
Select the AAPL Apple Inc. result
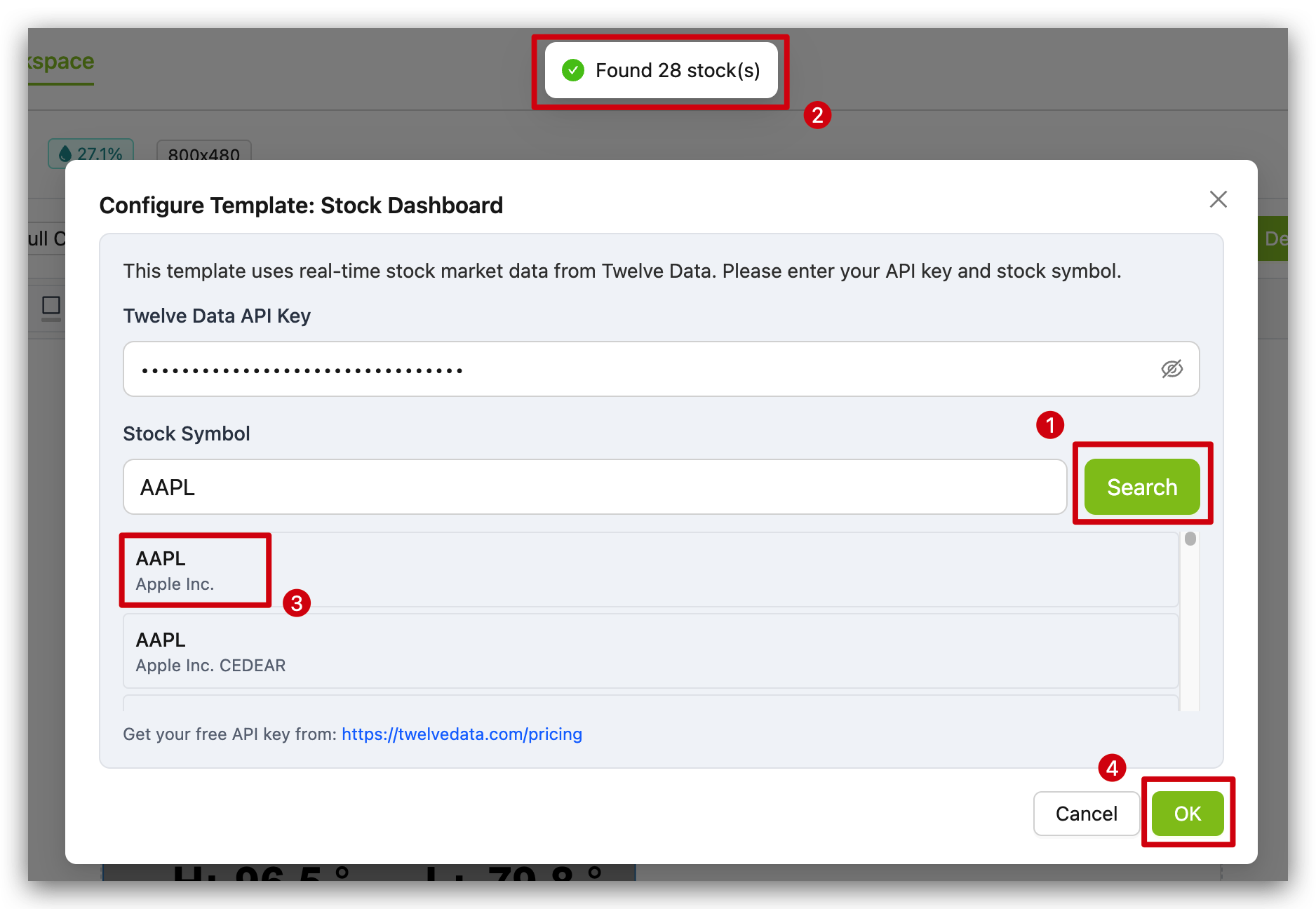click(650, 570)
